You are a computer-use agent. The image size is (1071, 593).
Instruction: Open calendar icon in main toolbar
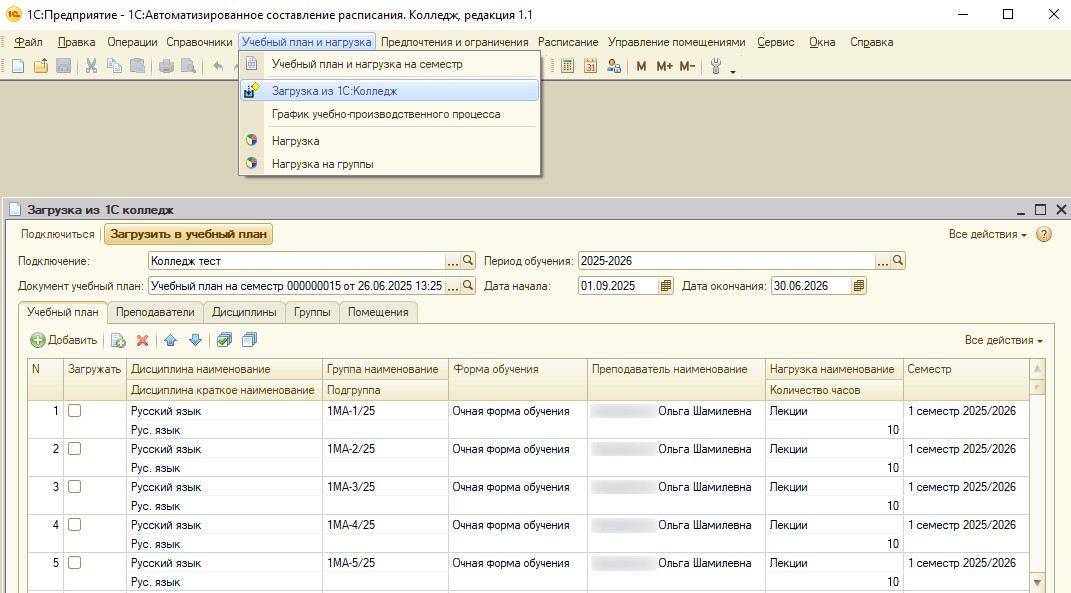pyautogui.click(x=590, y=66)
